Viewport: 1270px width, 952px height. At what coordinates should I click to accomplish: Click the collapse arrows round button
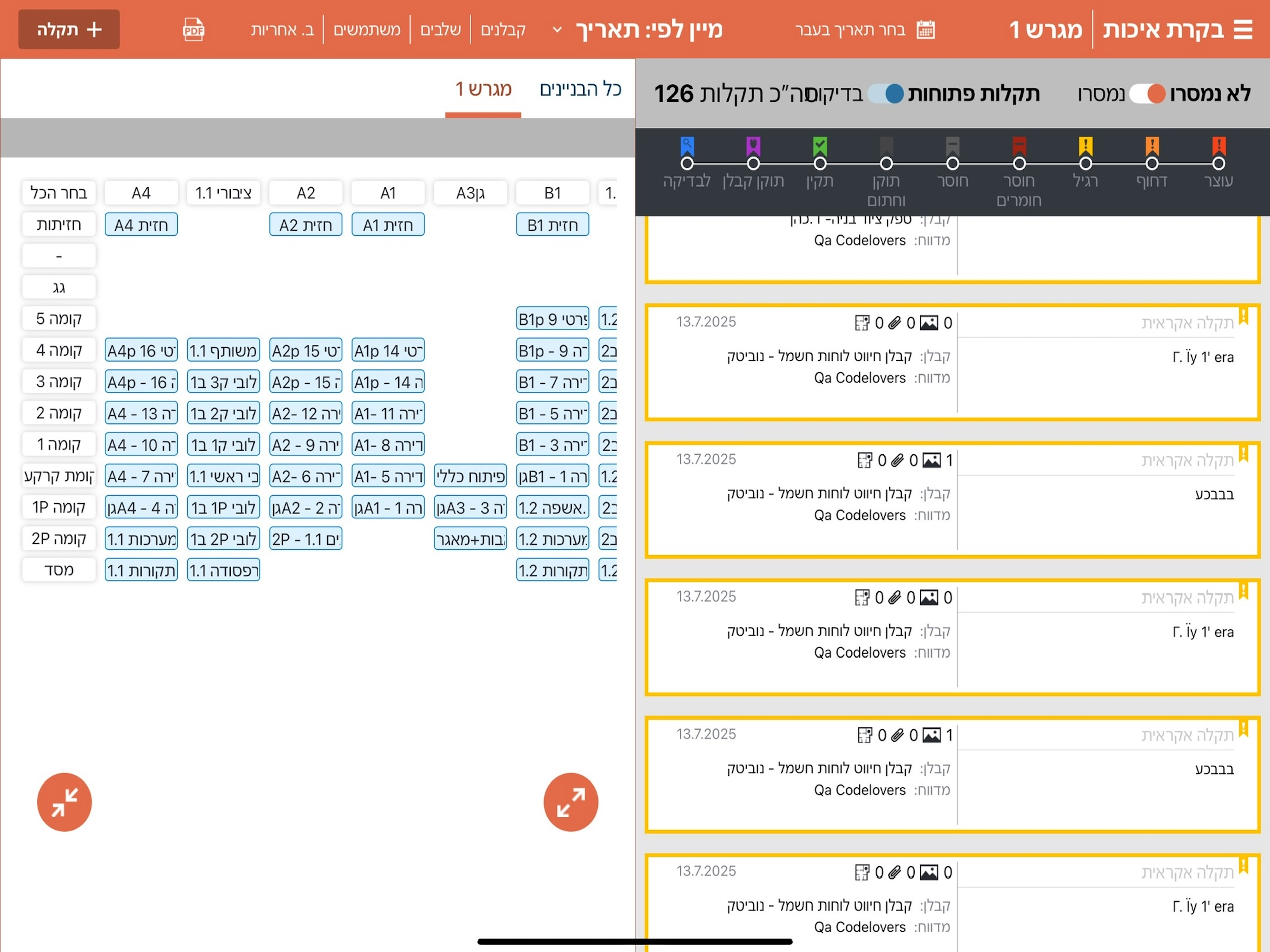[x=64, y=802]
